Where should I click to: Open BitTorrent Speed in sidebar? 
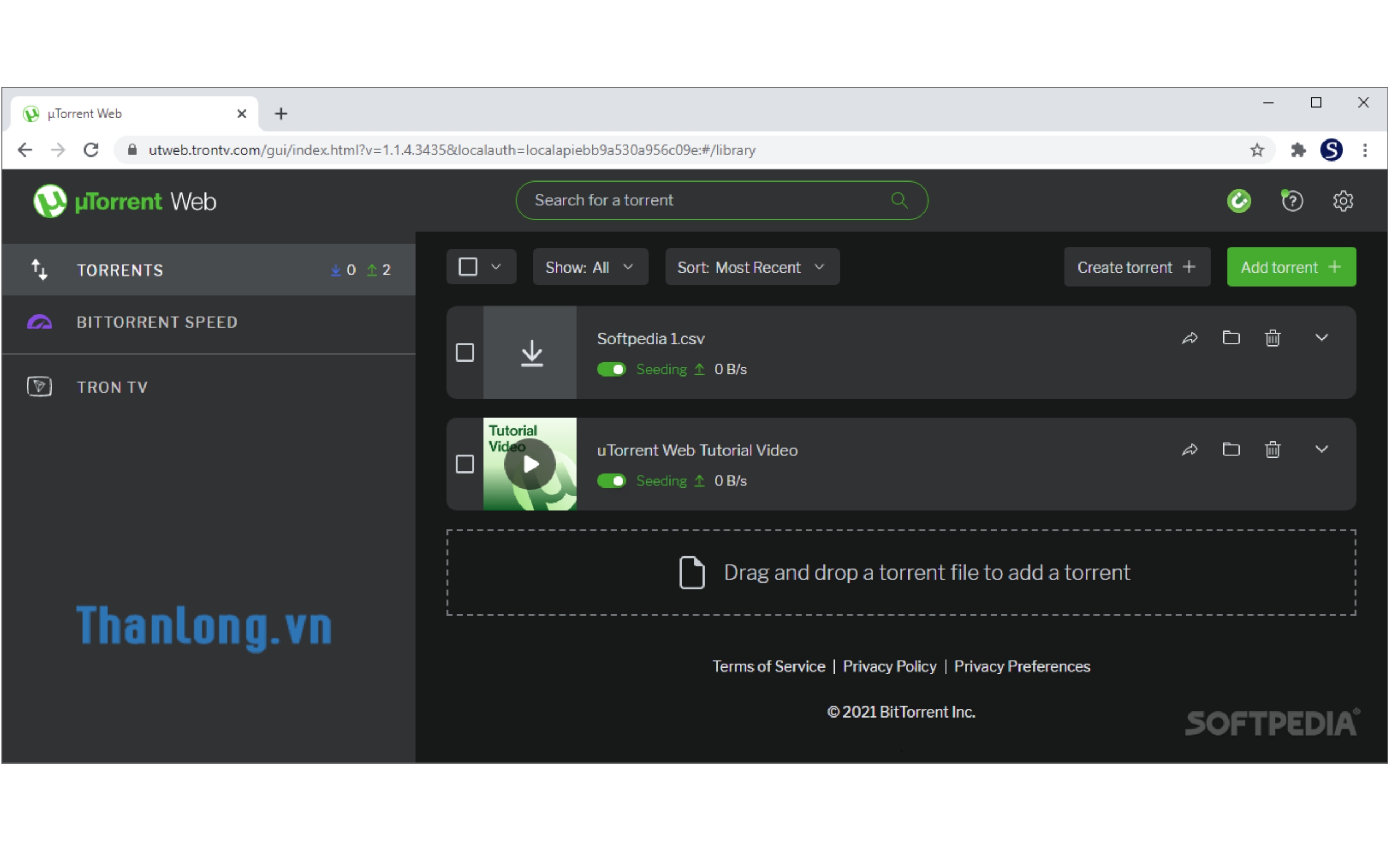[157, 322]
